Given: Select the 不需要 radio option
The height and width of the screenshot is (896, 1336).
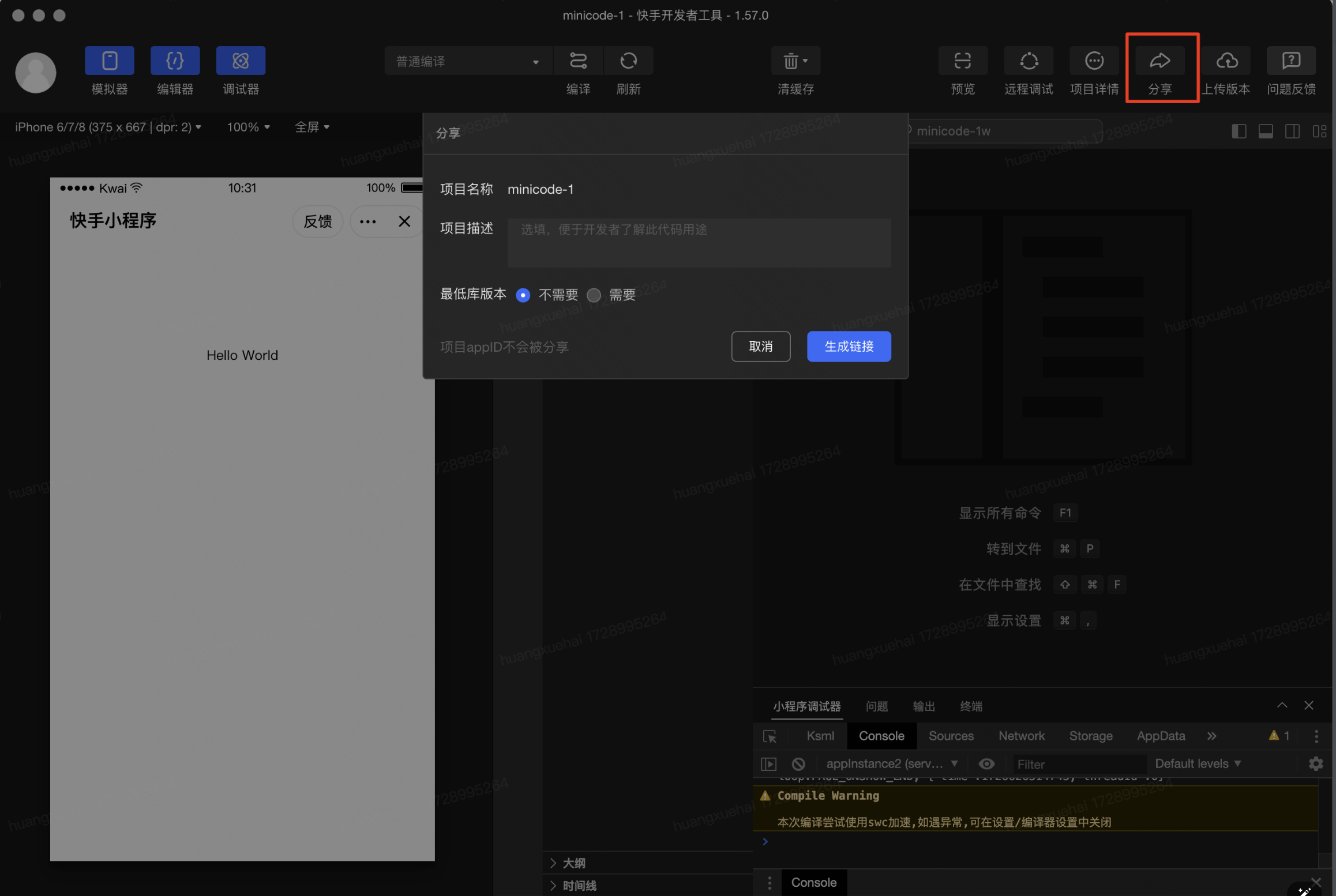Looking at the screenshot, I should (x=523, y=295).
